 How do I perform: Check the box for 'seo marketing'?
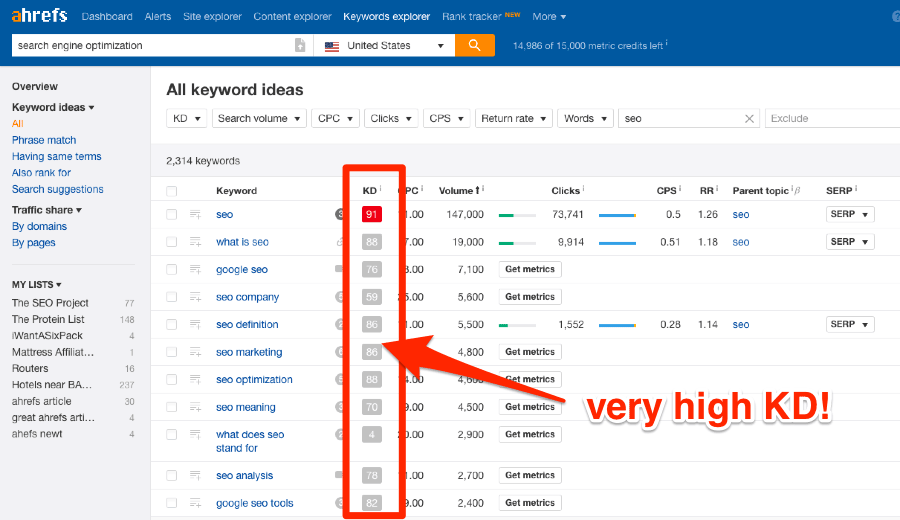coord(172,352)
